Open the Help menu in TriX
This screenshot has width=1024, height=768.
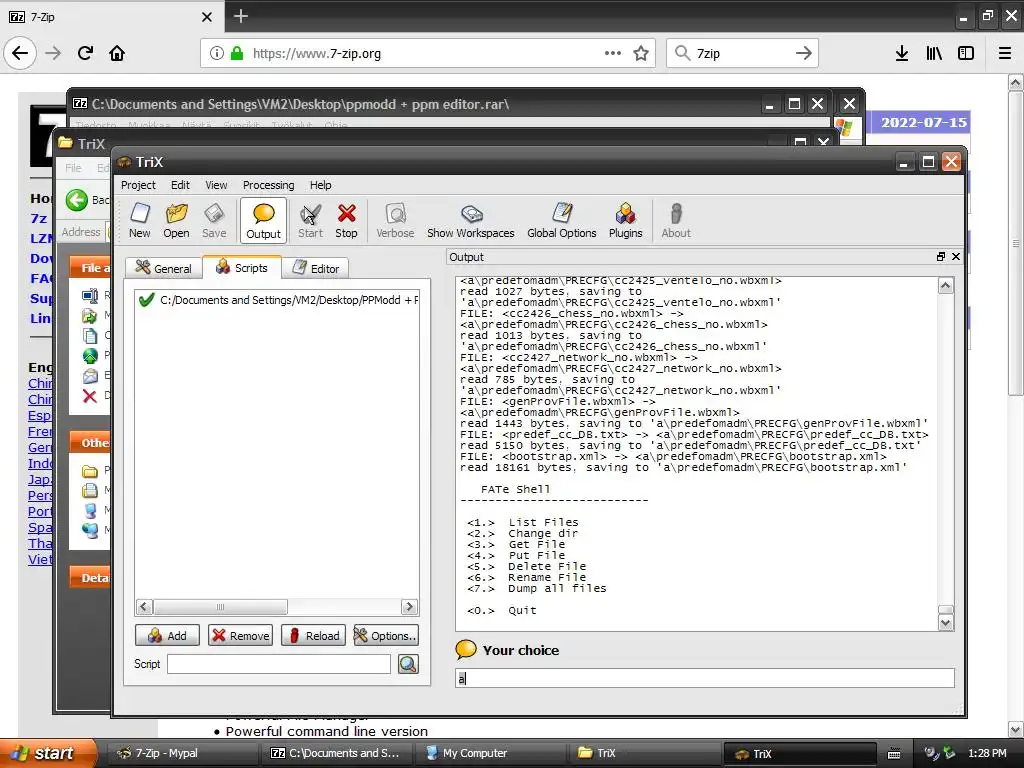320,185
